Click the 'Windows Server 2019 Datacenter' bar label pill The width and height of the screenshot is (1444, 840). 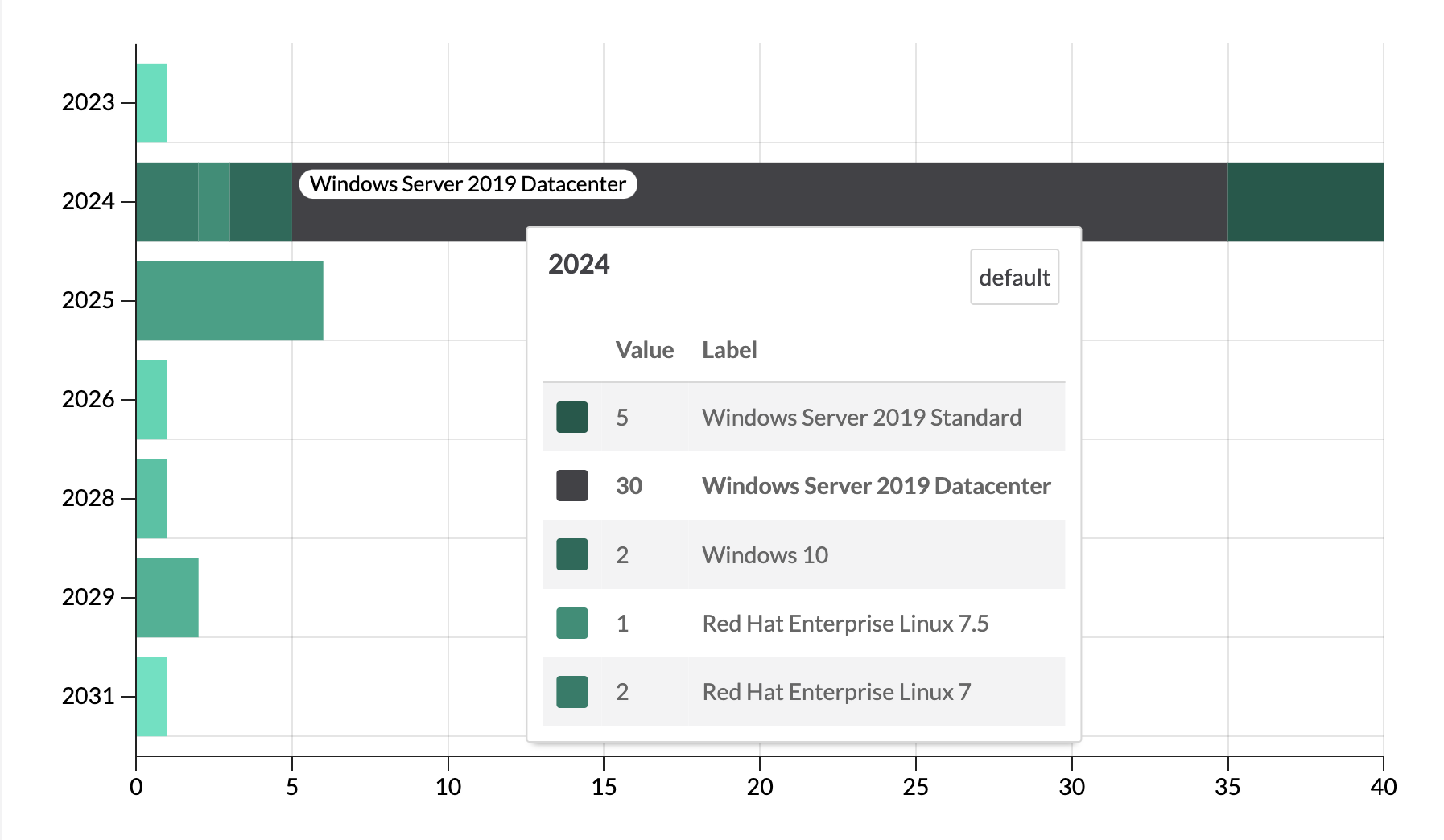point(468,184)
